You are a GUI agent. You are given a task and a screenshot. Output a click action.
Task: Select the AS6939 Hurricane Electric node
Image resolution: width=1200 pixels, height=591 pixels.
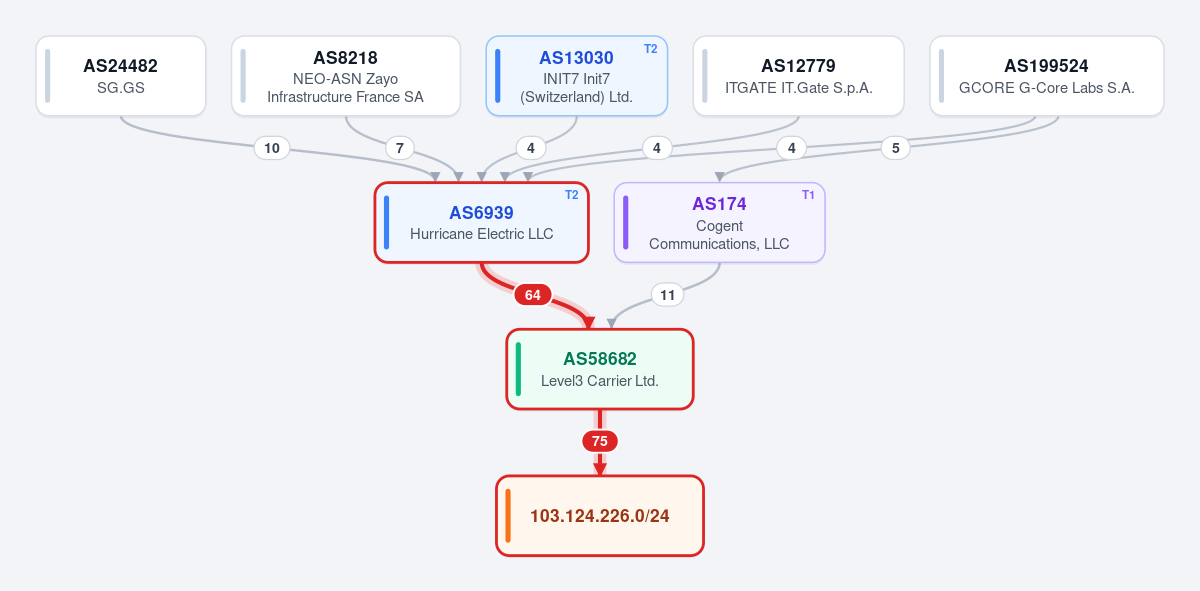point(482,223)
